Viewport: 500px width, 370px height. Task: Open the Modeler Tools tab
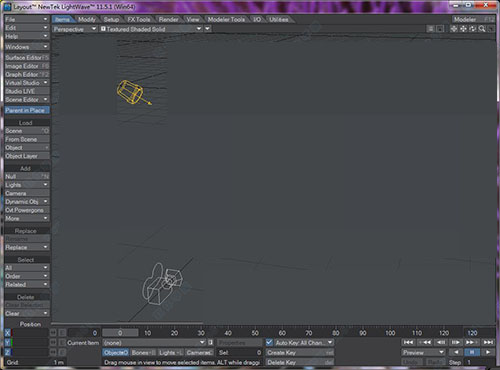pos(226,19)
